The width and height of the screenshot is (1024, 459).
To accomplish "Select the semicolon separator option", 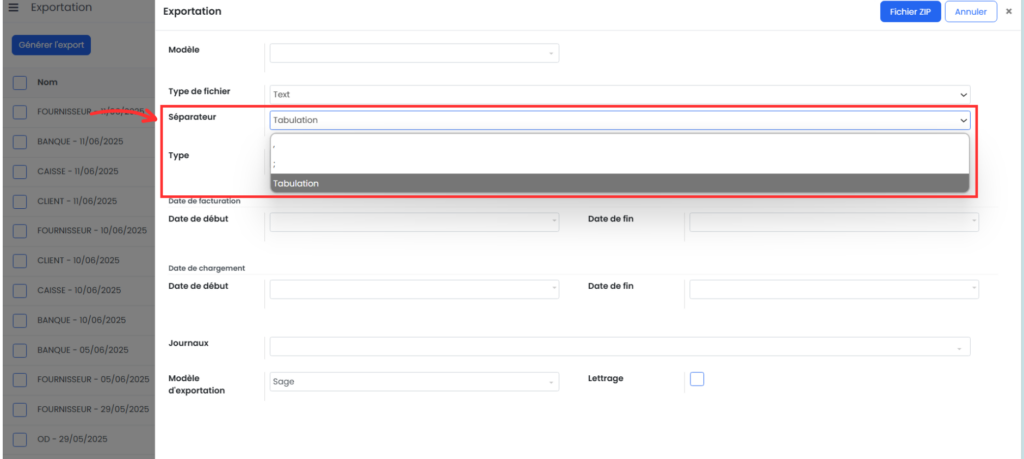I will (x=620, y=164).
